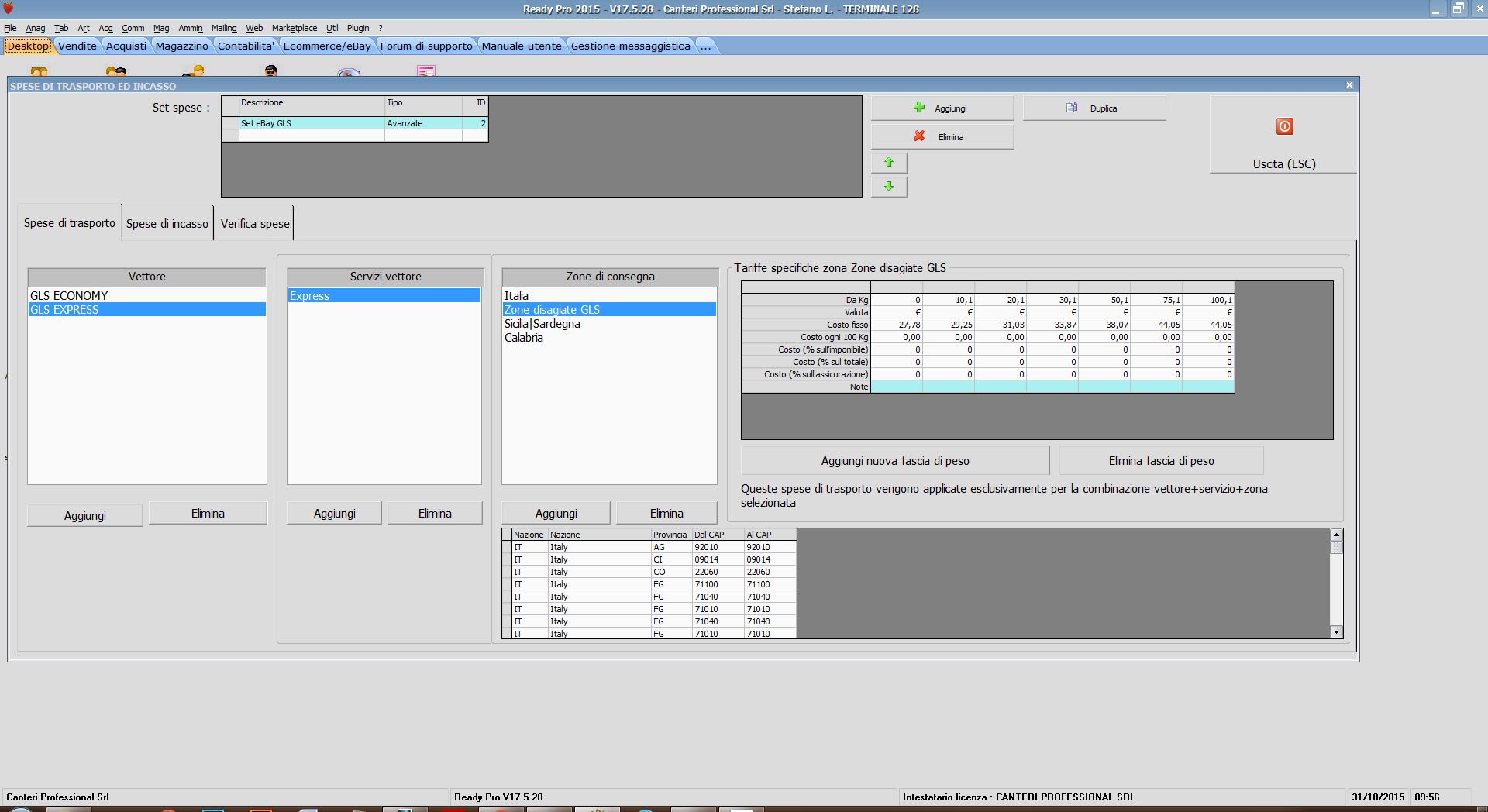
Task: Move set down with green down arrow
Action: click(x=889, y=187)
